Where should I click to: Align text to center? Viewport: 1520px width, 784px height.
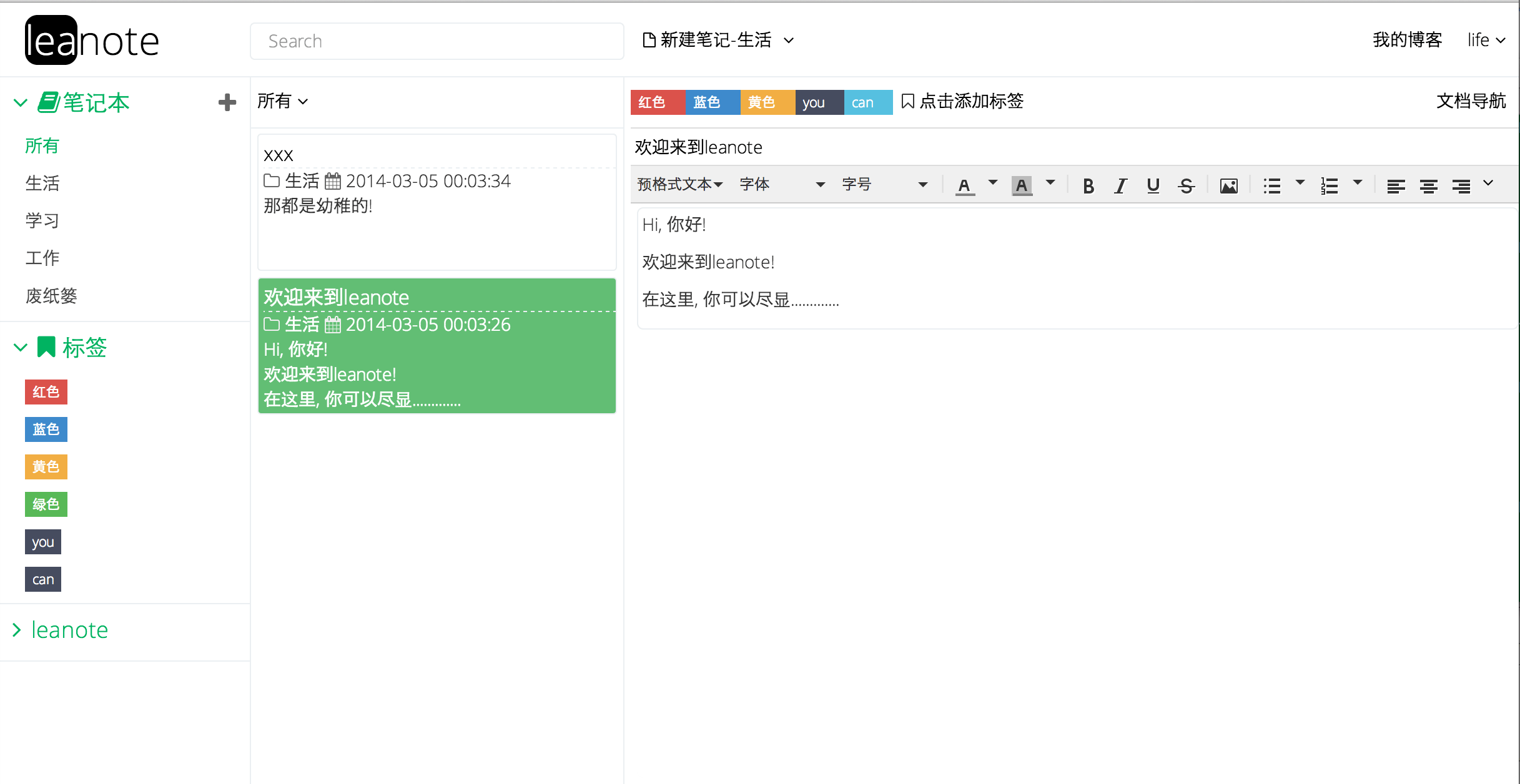coord(1428,185)
